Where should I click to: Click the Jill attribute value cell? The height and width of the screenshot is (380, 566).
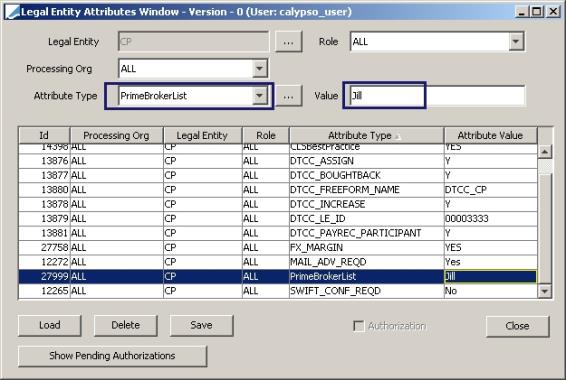[x=491, y=276]
